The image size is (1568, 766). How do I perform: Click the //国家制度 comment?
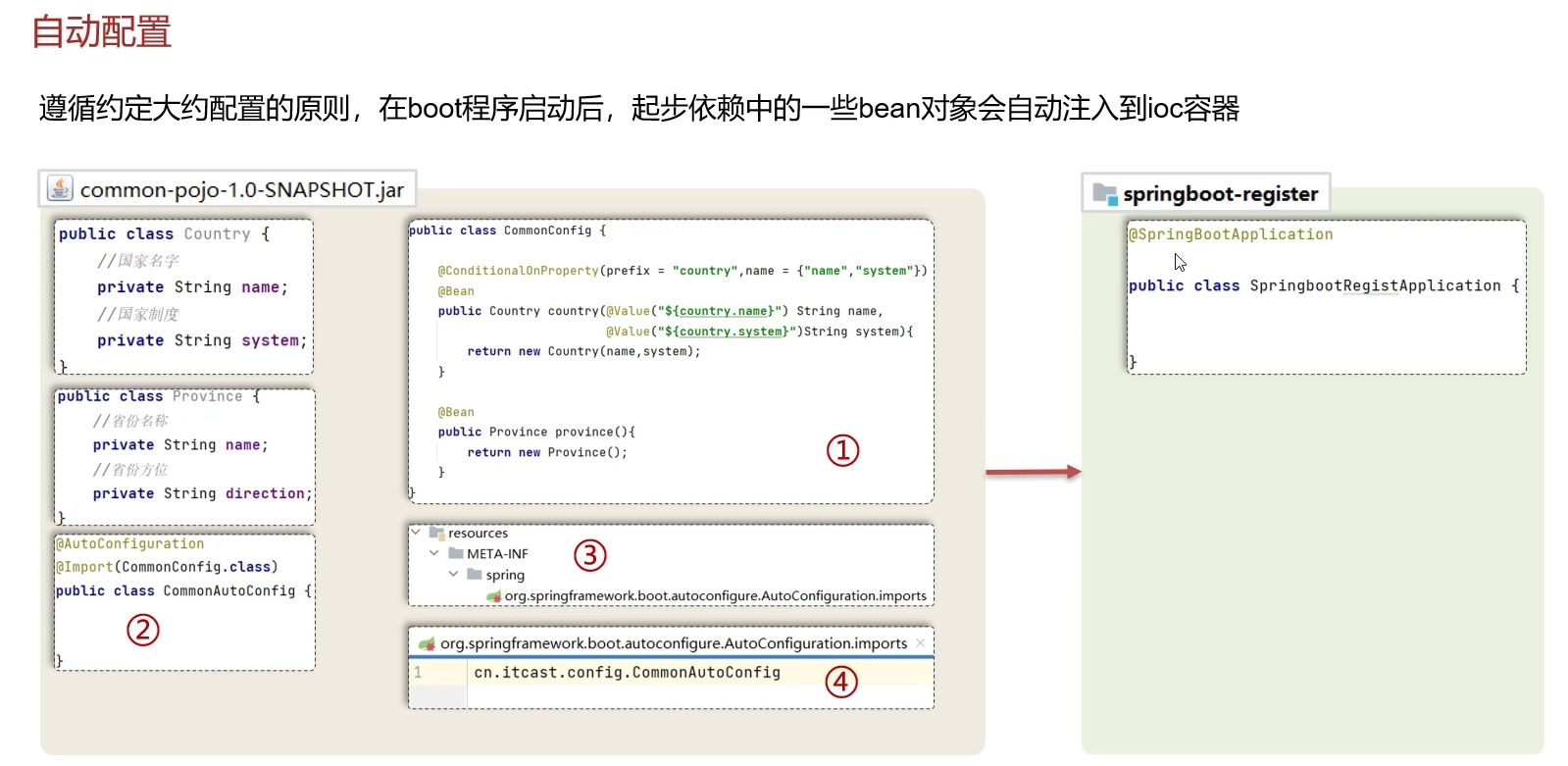point(138,314)
